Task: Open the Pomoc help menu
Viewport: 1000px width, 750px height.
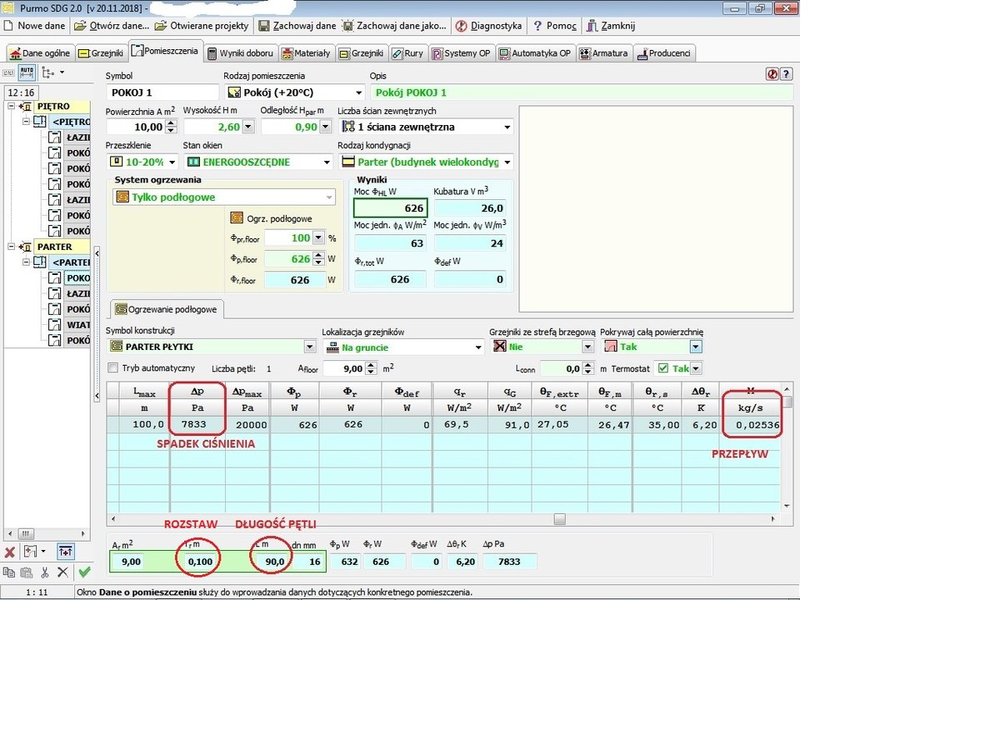Action: point(554,26)
